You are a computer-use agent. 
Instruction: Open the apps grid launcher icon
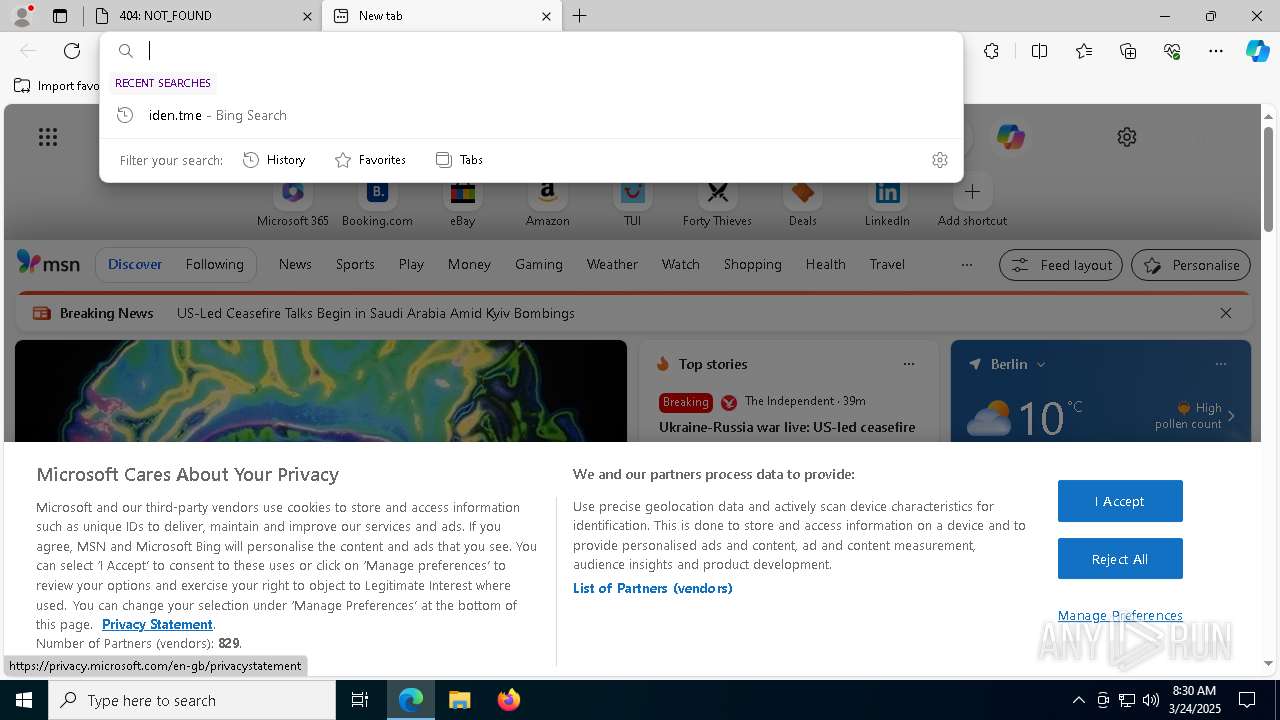tap(48, 137)
